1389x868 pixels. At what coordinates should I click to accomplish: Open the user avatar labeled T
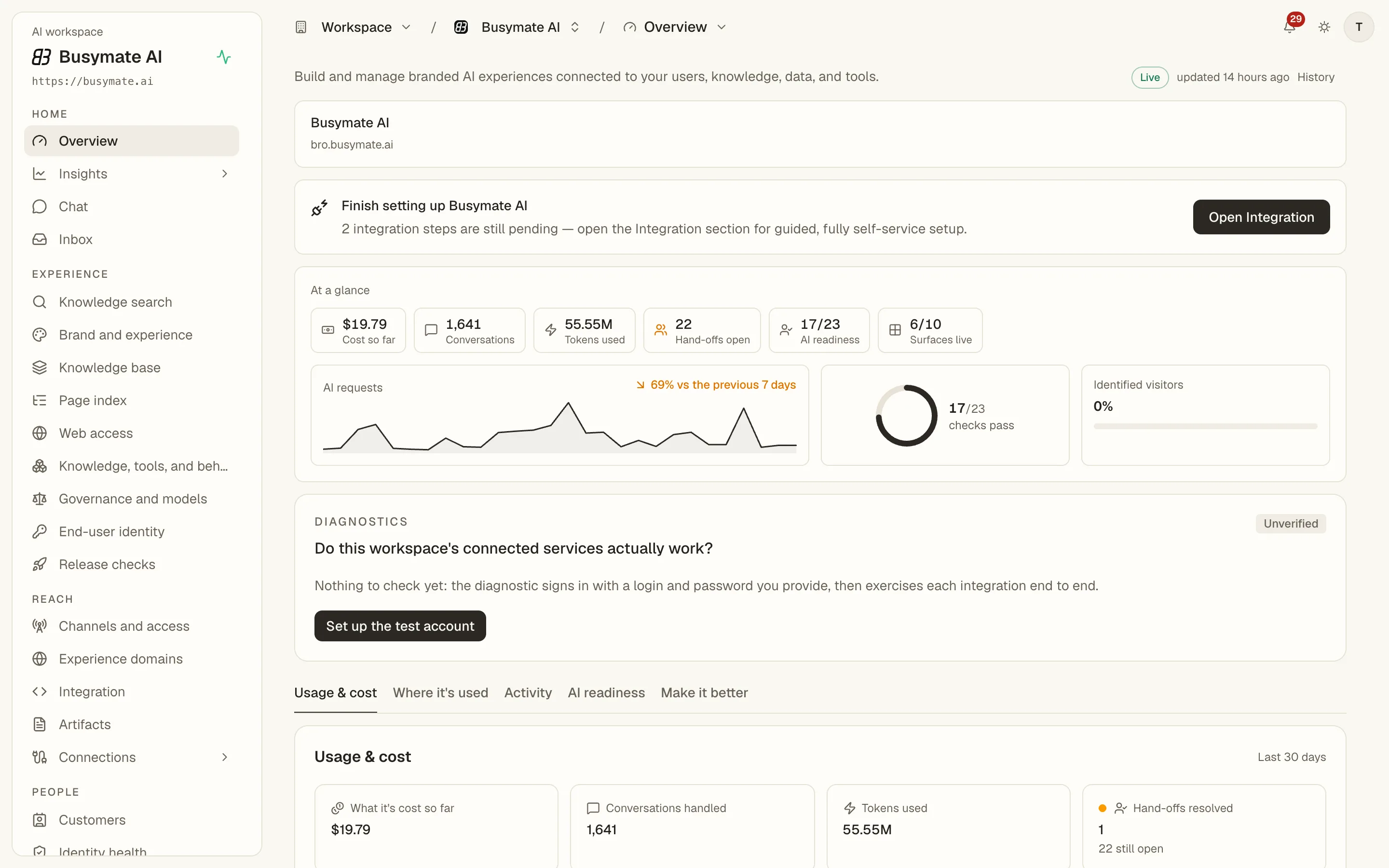(1359, 27)
